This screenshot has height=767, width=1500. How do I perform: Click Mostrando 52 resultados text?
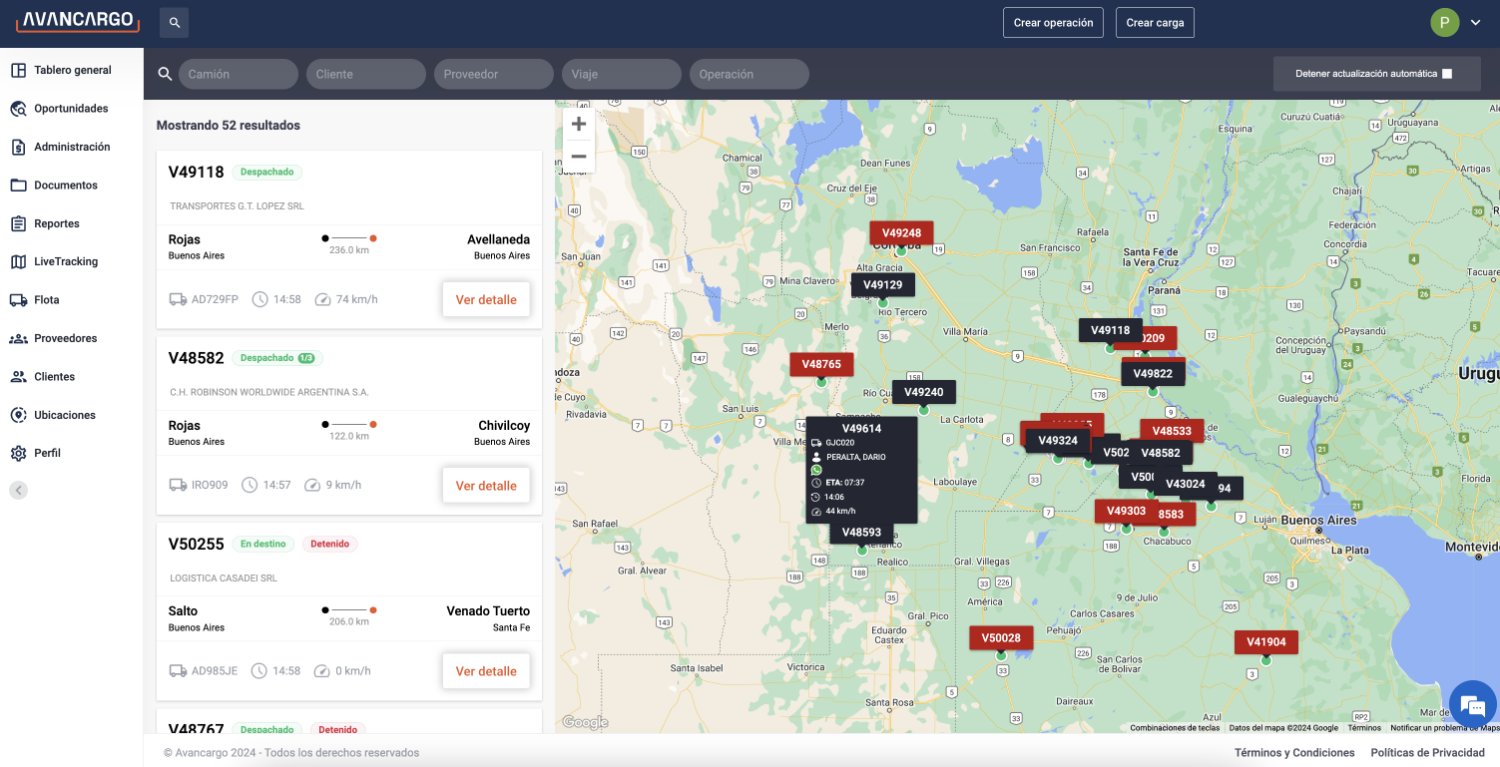228,125
